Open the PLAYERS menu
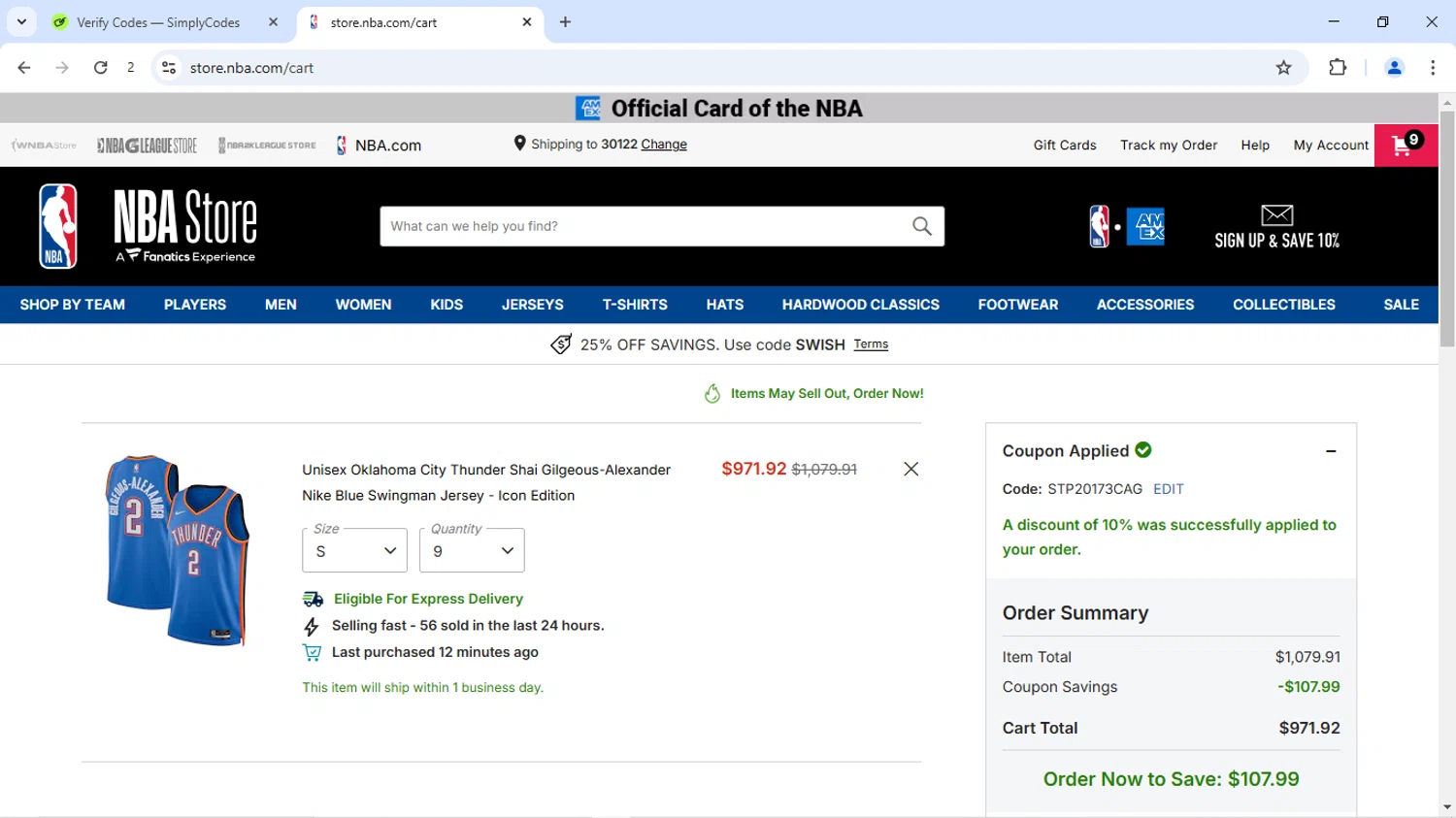The image size is (1456, 818). tap(195, 305)
